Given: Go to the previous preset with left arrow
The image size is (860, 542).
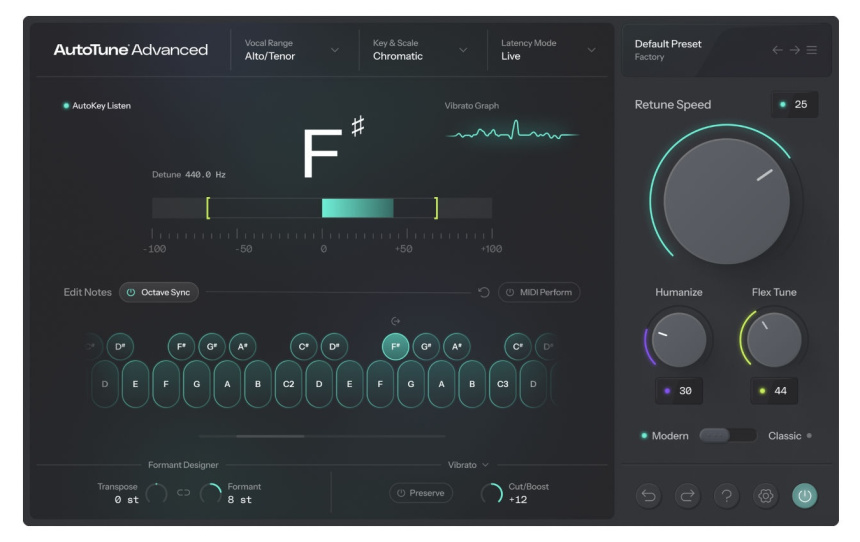Looking at the screenshot, I should pos(777,50).
